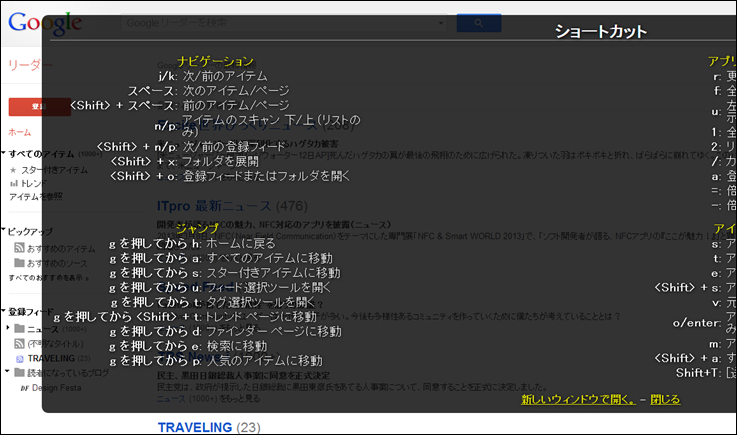Viewport: 737px width, 435px height.
Task: Click 閉じる to close shortcuts overlay
Action: click(x=665, y=399)
